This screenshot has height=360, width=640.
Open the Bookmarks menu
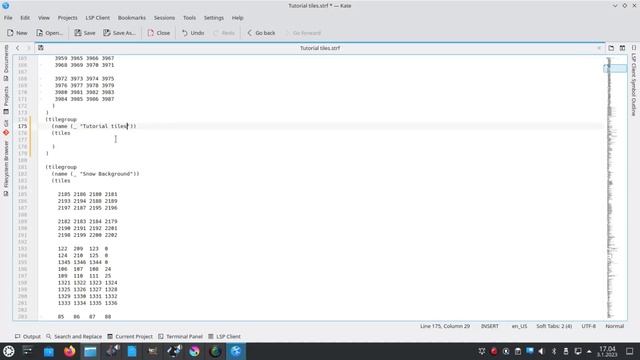click(131, 18)
